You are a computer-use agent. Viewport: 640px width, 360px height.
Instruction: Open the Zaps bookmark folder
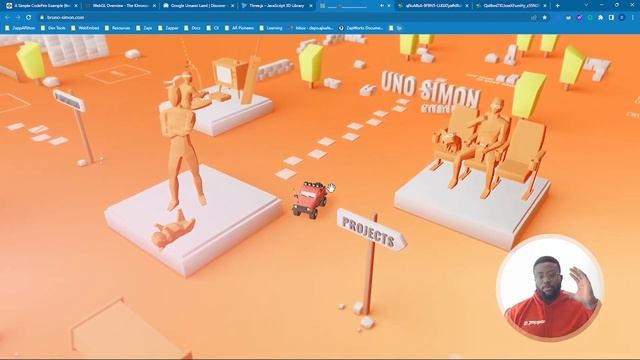point(144,28)
